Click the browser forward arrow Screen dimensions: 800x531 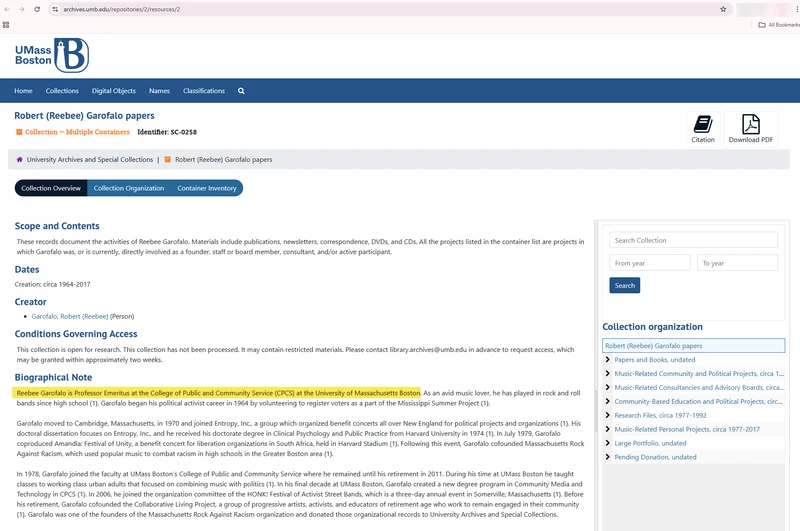[x=21, y=9]
